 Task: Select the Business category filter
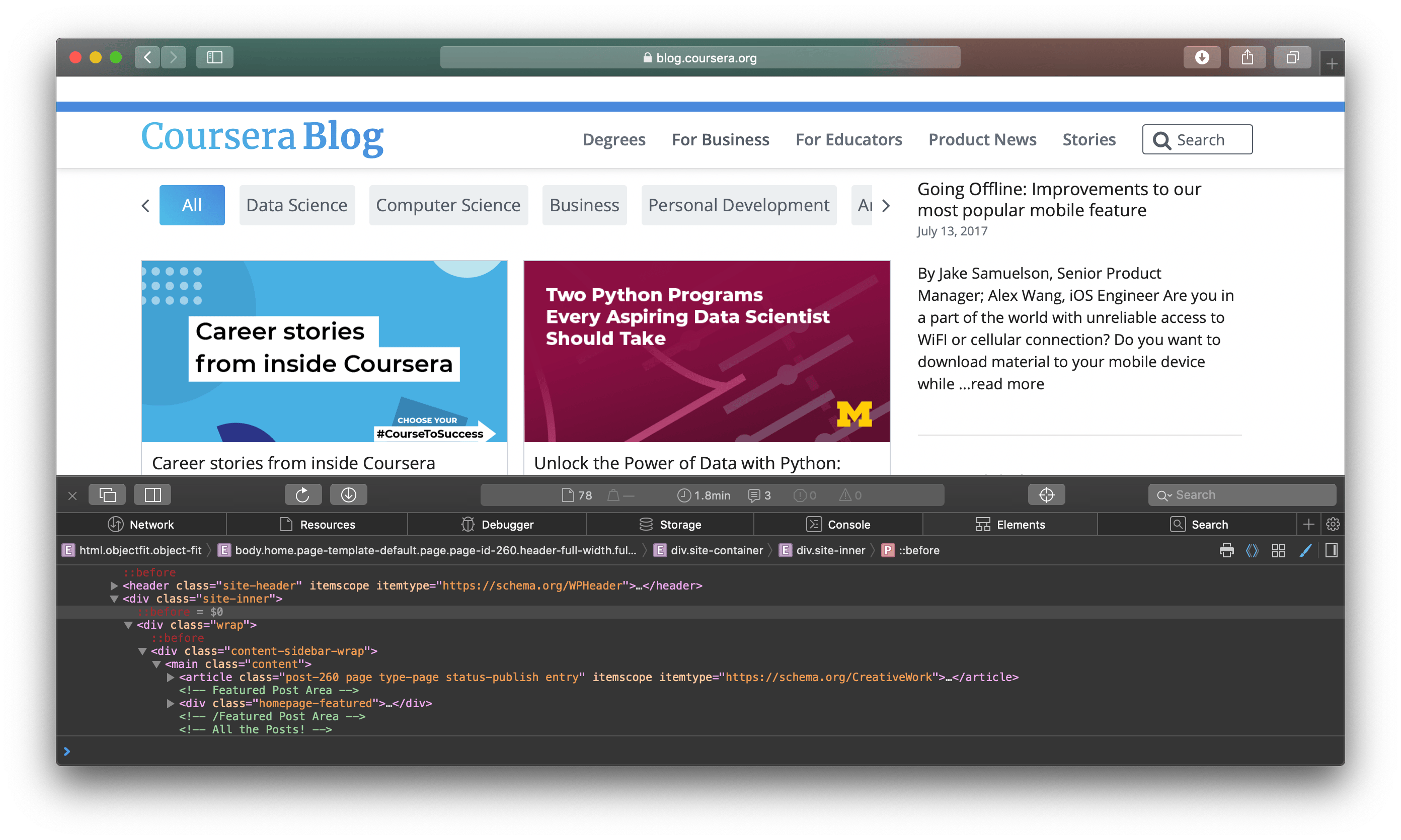pos(584,205)
